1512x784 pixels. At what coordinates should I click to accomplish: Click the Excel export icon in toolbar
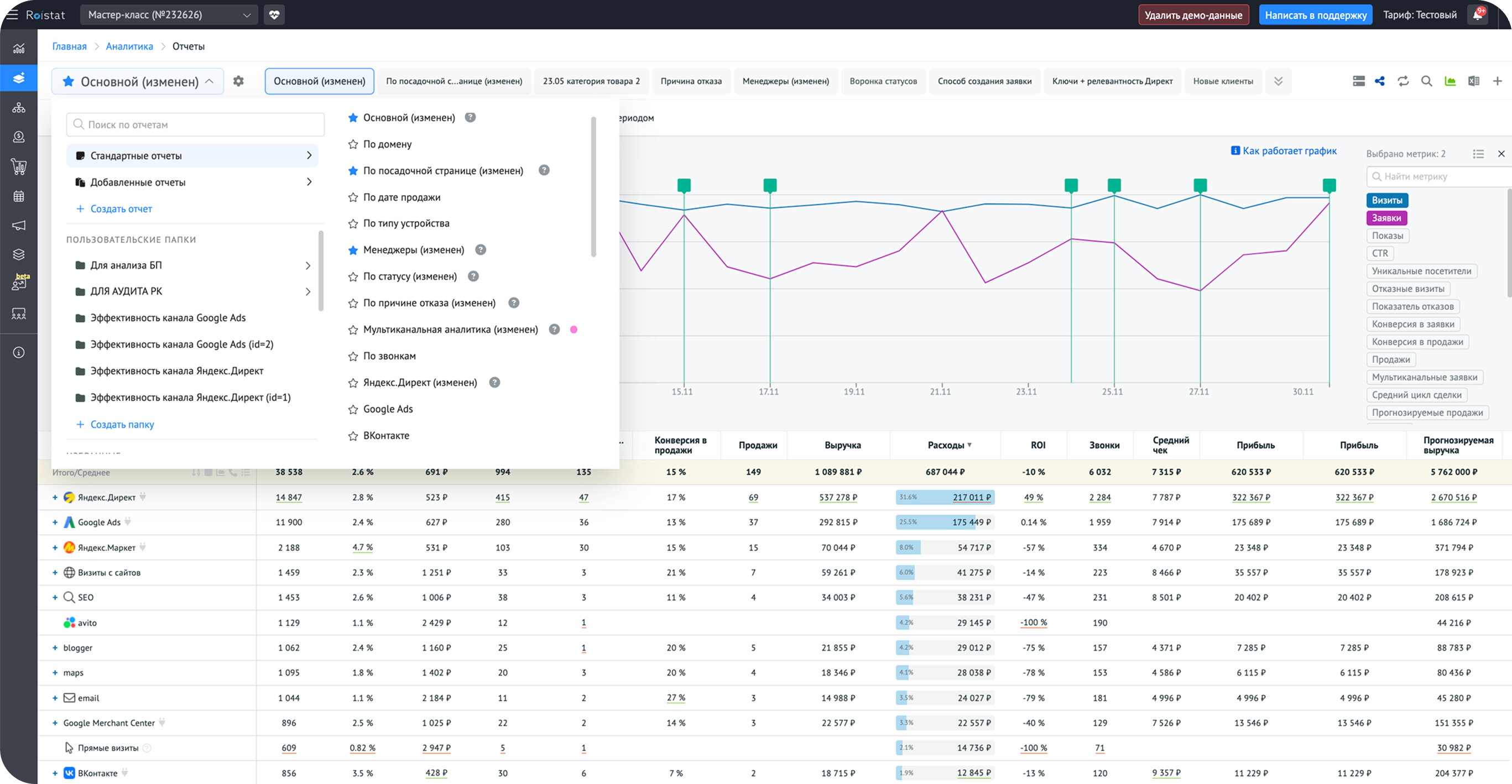click(1473, 81)
